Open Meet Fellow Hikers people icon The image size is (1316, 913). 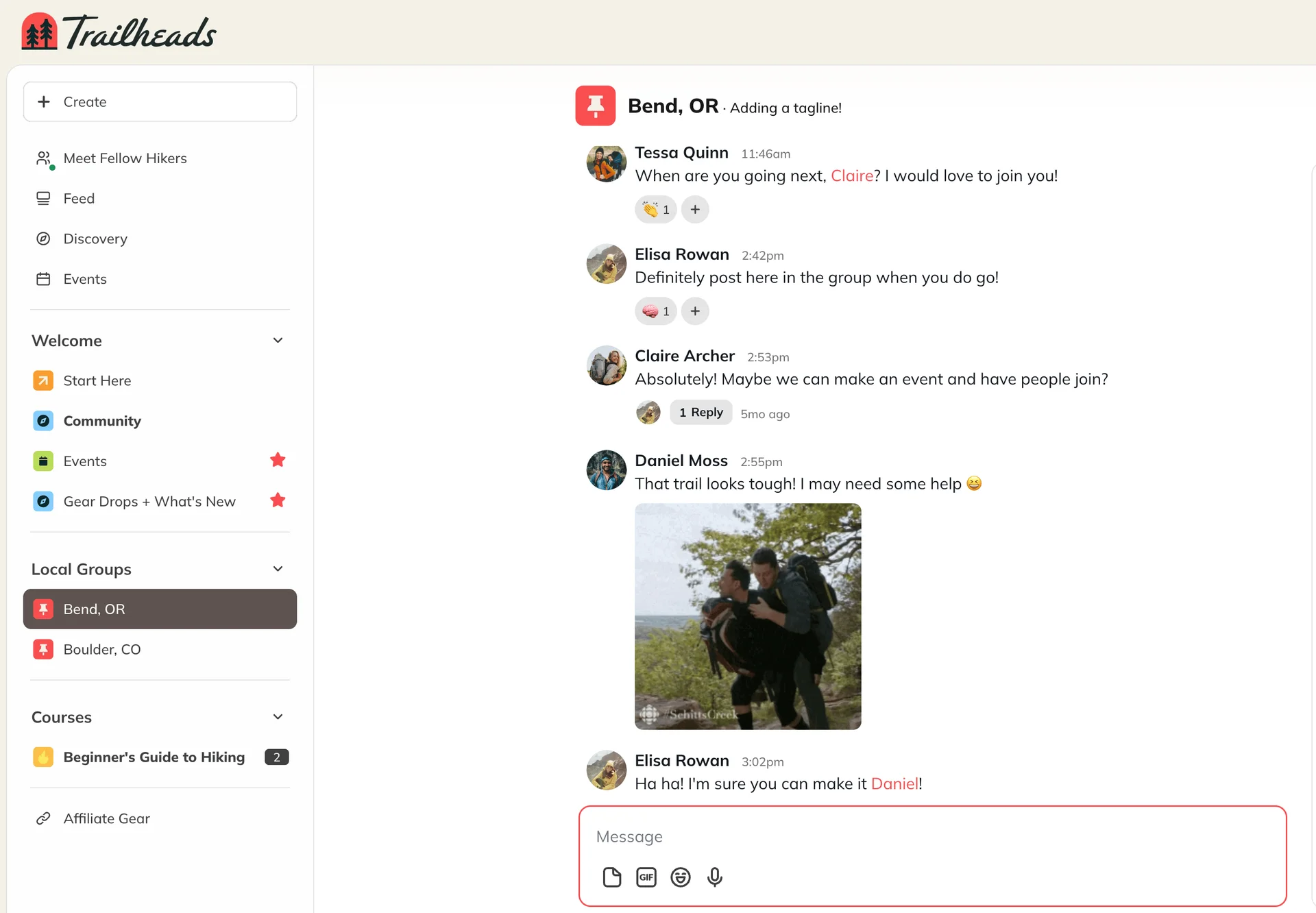point(43,158)
